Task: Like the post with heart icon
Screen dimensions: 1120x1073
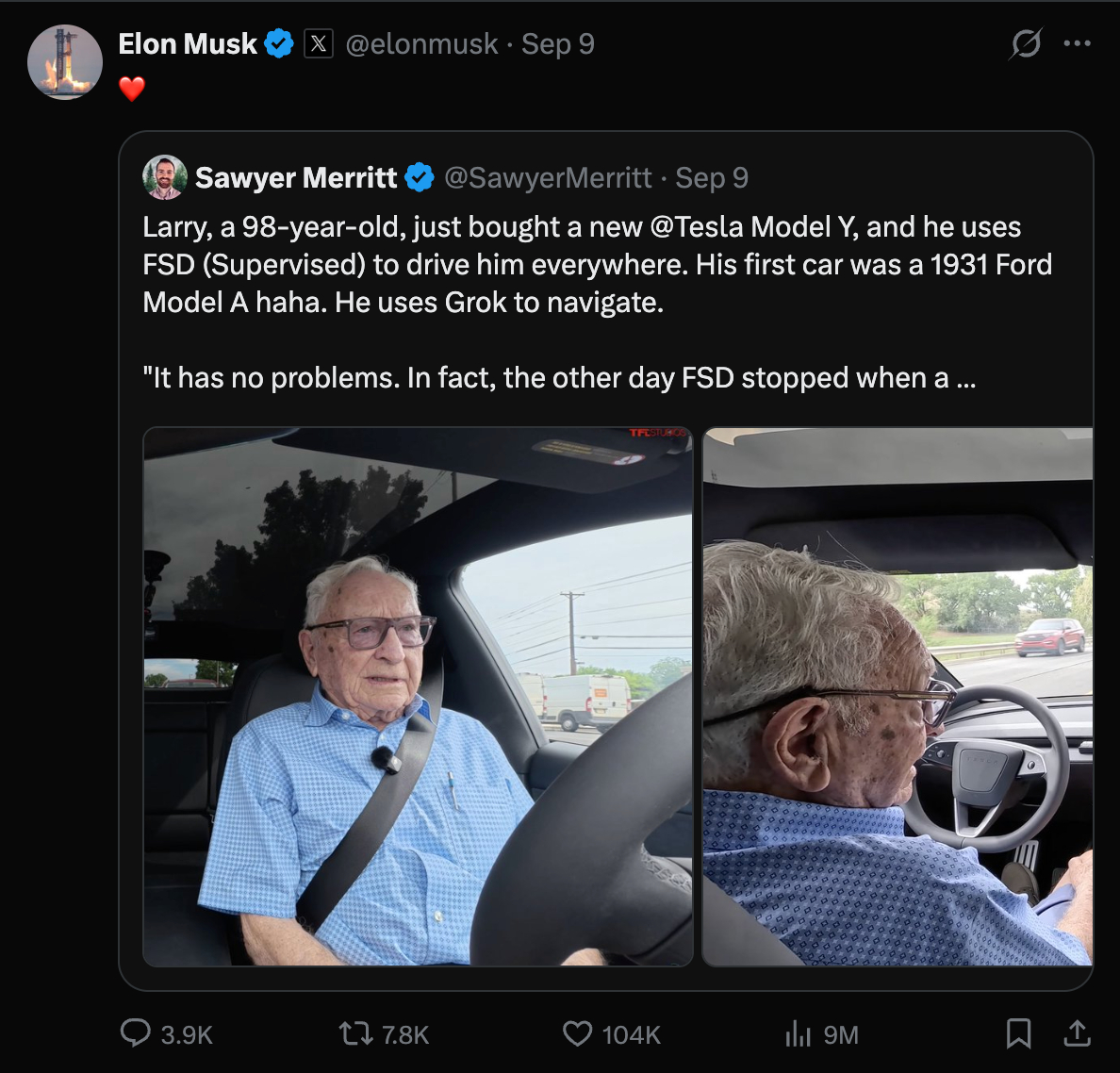Action: [577, 1033]
